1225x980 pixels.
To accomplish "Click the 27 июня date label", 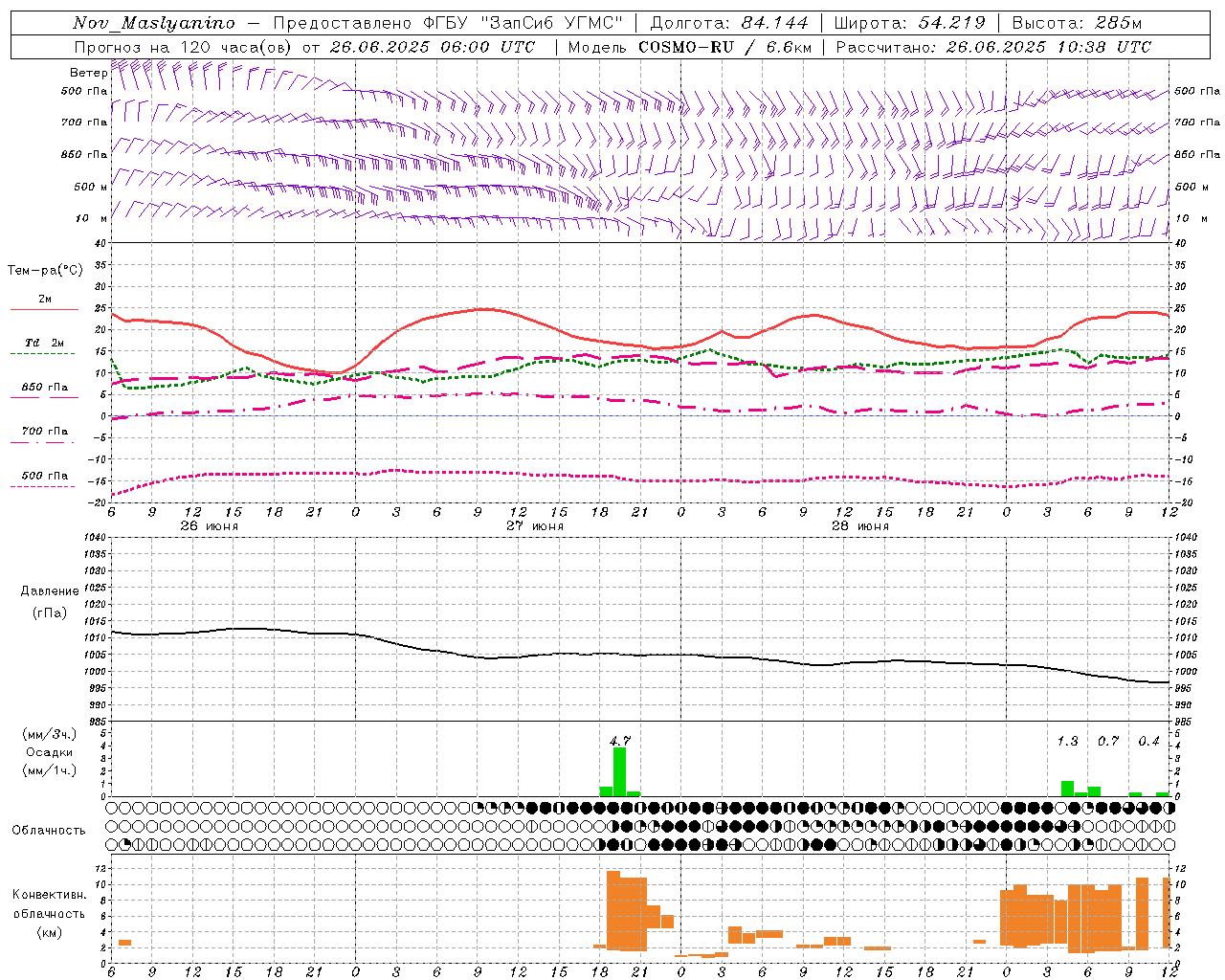I will click(x=534, y=526).
